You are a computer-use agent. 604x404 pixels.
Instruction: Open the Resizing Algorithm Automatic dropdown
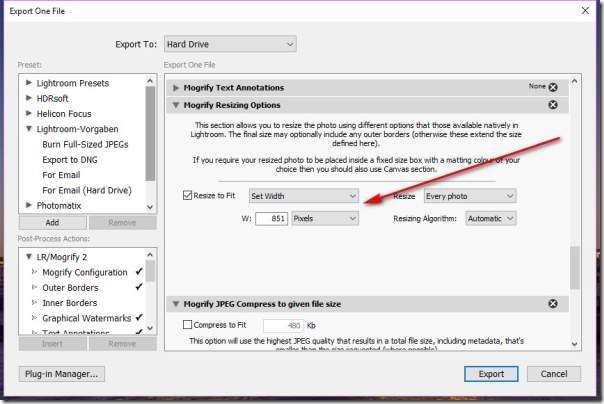490,218
